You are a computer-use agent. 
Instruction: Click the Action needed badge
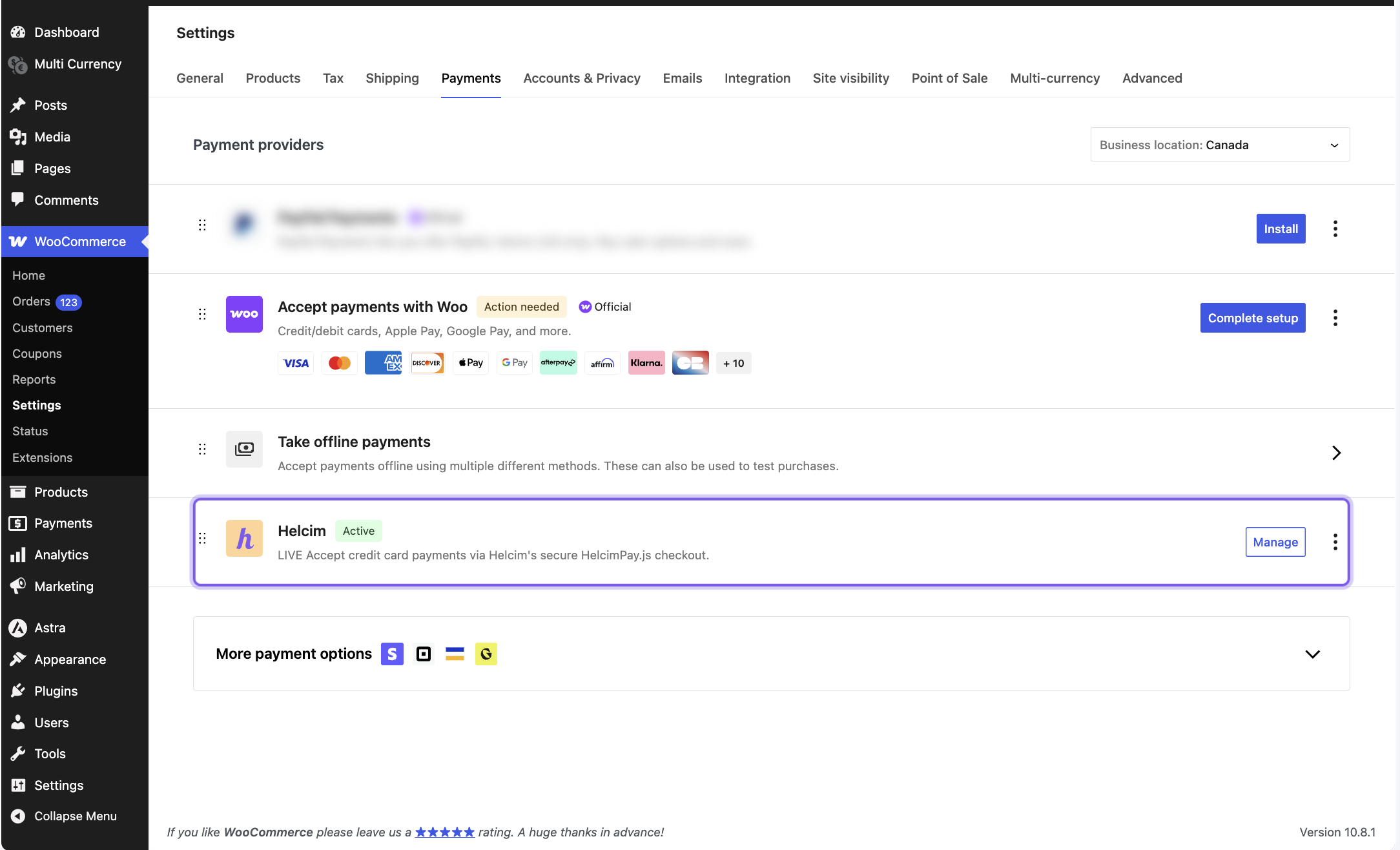click(522, 307)
